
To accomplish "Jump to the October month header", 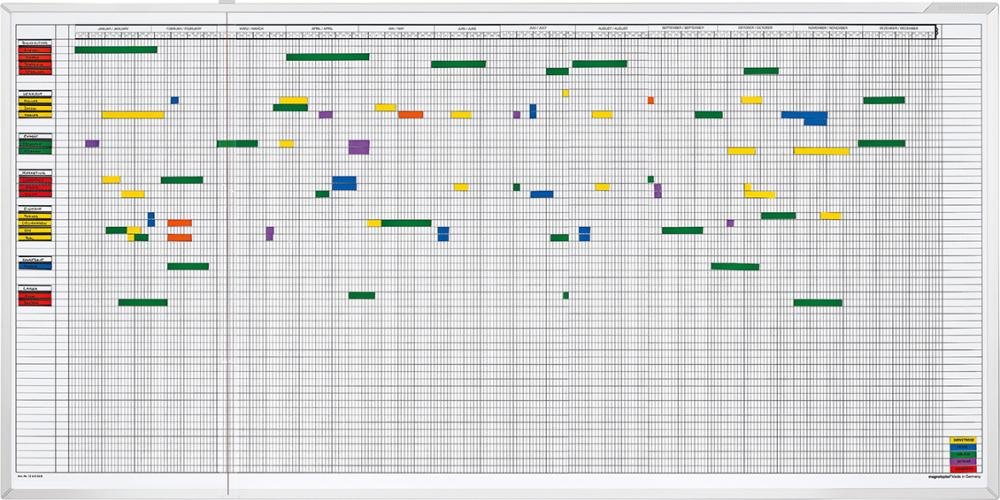I will [x=757, y=29].
